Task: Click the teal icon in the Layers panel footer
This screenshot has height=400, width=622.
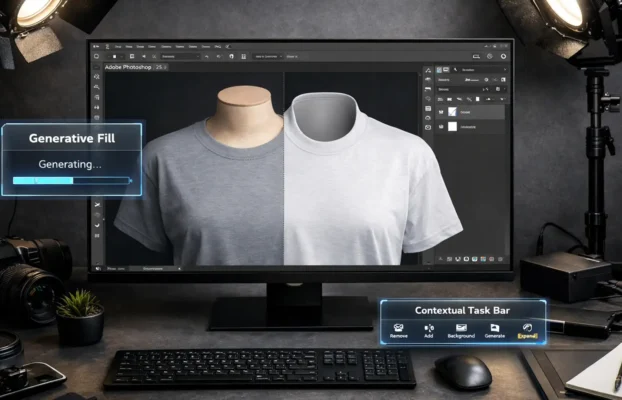Action: pyautogui.click(x=474, y=259)
